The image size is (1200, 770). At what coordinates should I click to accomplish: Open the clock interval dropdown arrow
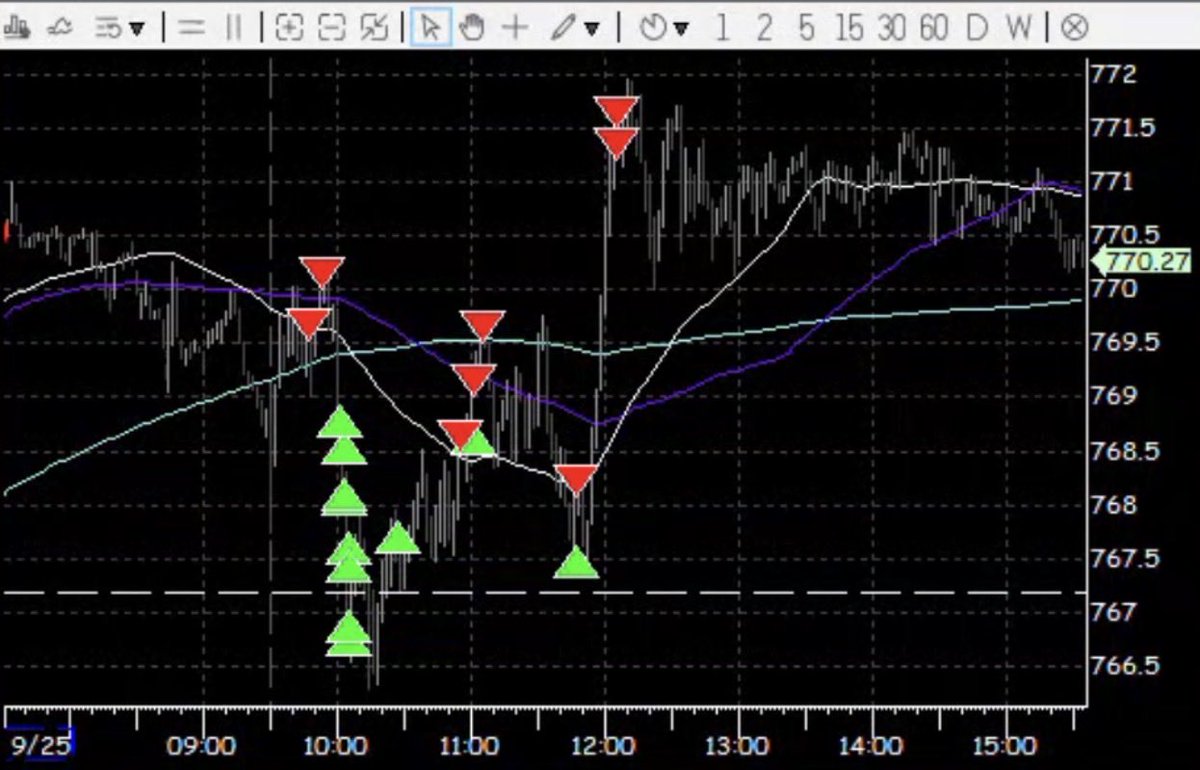pyautogui.click(x=681, y=28)
